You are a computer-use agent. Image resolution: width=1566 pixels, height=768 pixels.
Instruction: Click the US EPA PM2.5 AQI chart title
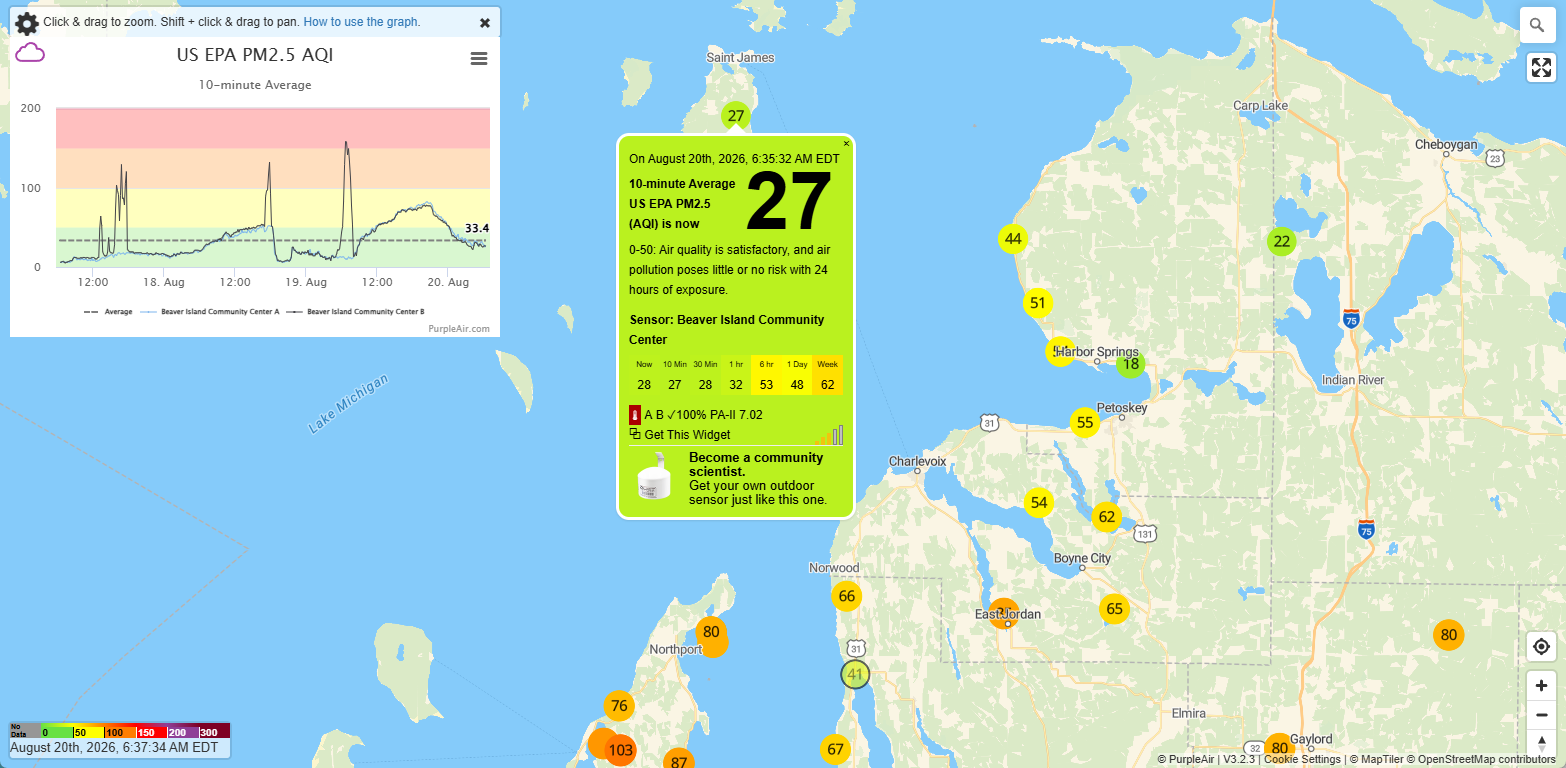click(x=255, y=56)
